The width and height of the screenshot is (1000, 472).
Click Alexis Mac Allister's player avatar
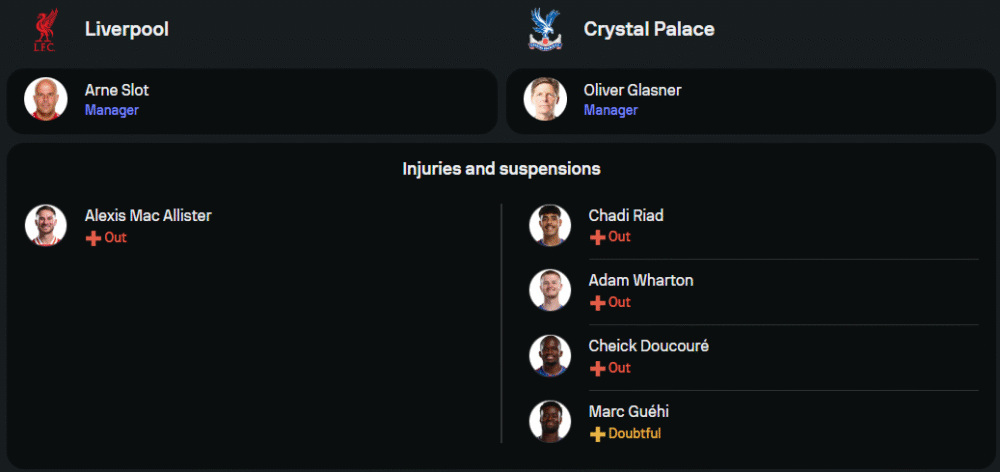(45, 225)
